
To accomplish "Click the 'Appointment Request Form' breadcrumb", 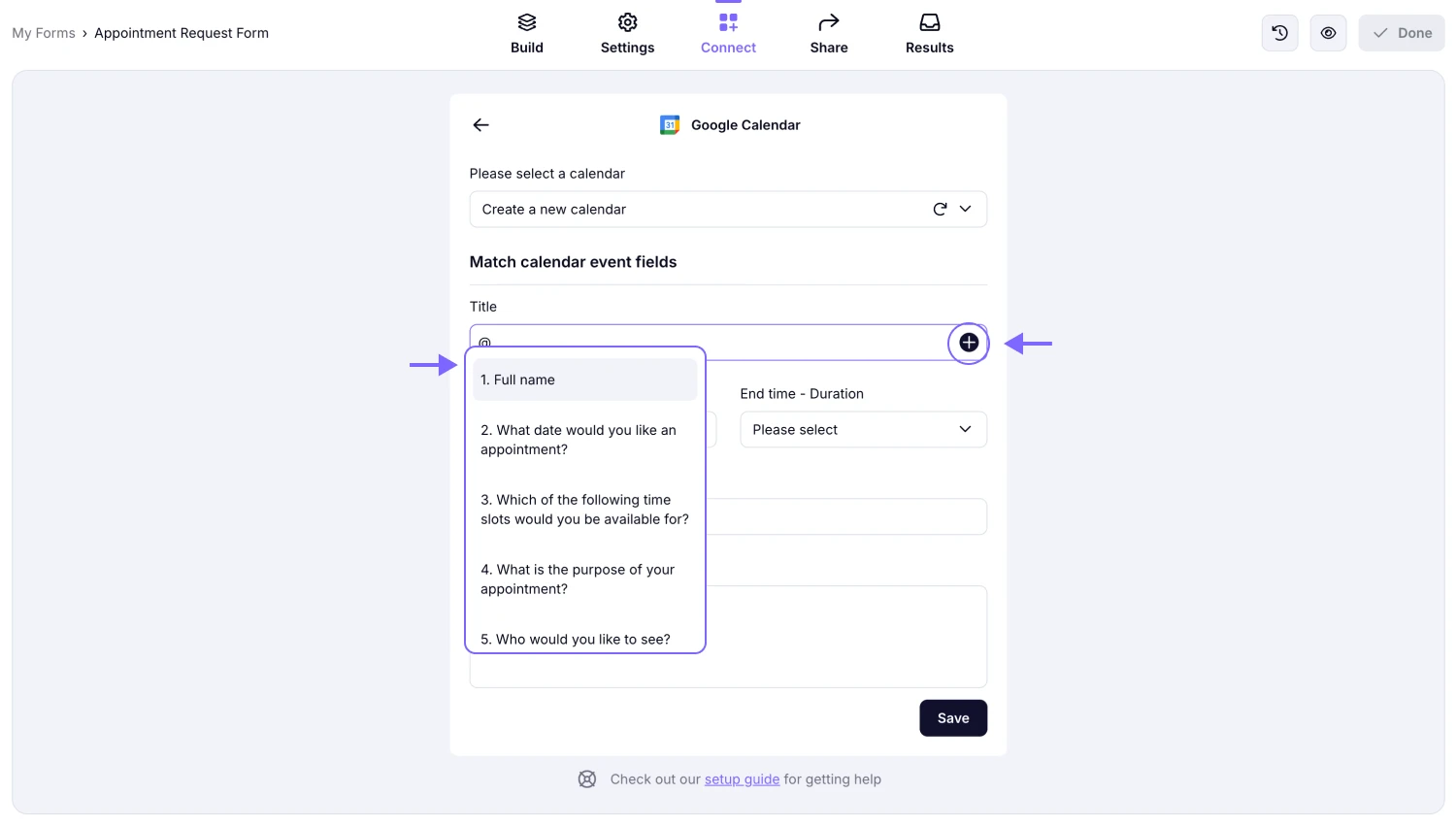I will (x=181, y=32).
